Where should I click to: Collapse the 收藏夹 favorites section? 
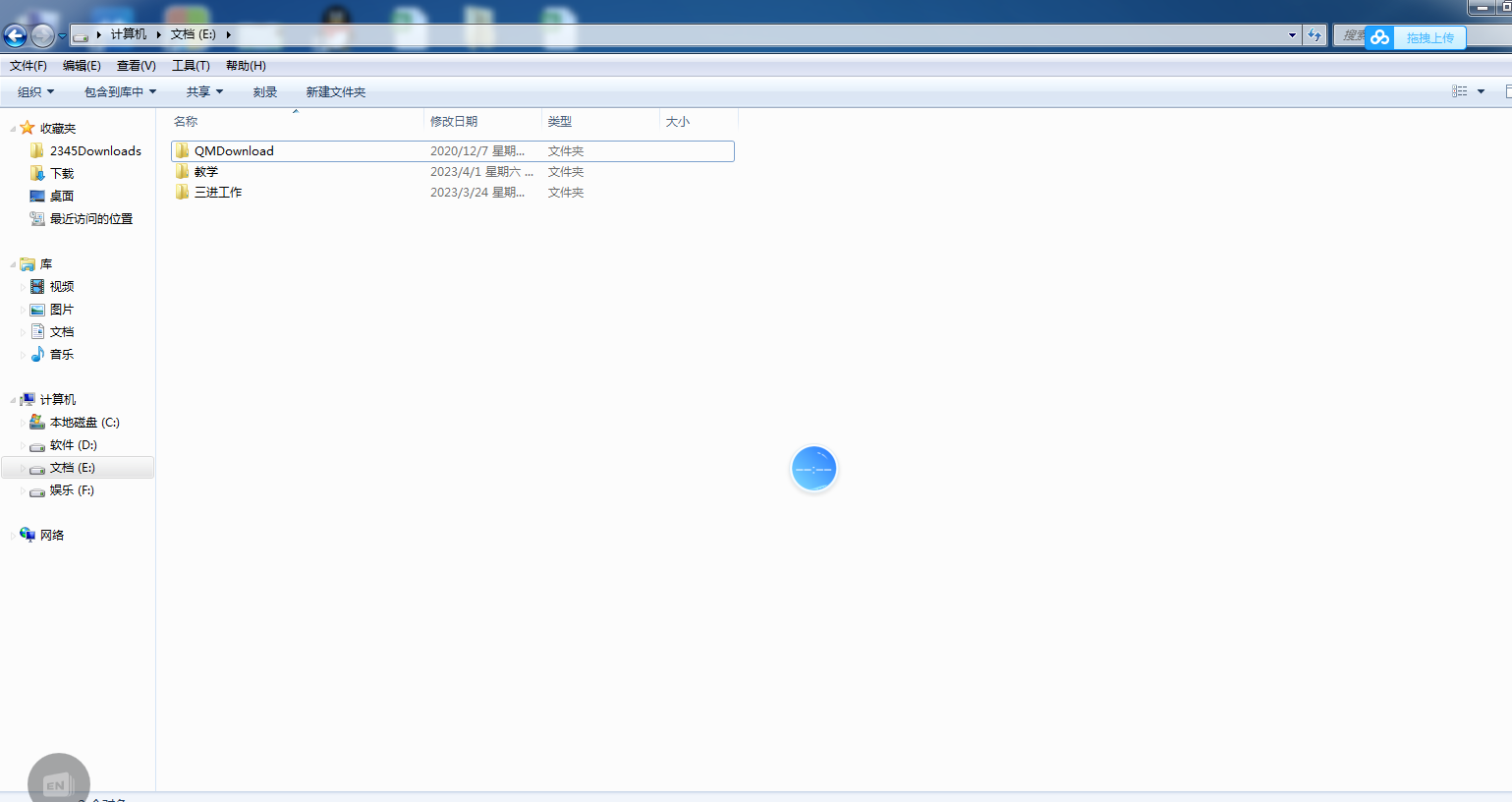pos(13,129)
